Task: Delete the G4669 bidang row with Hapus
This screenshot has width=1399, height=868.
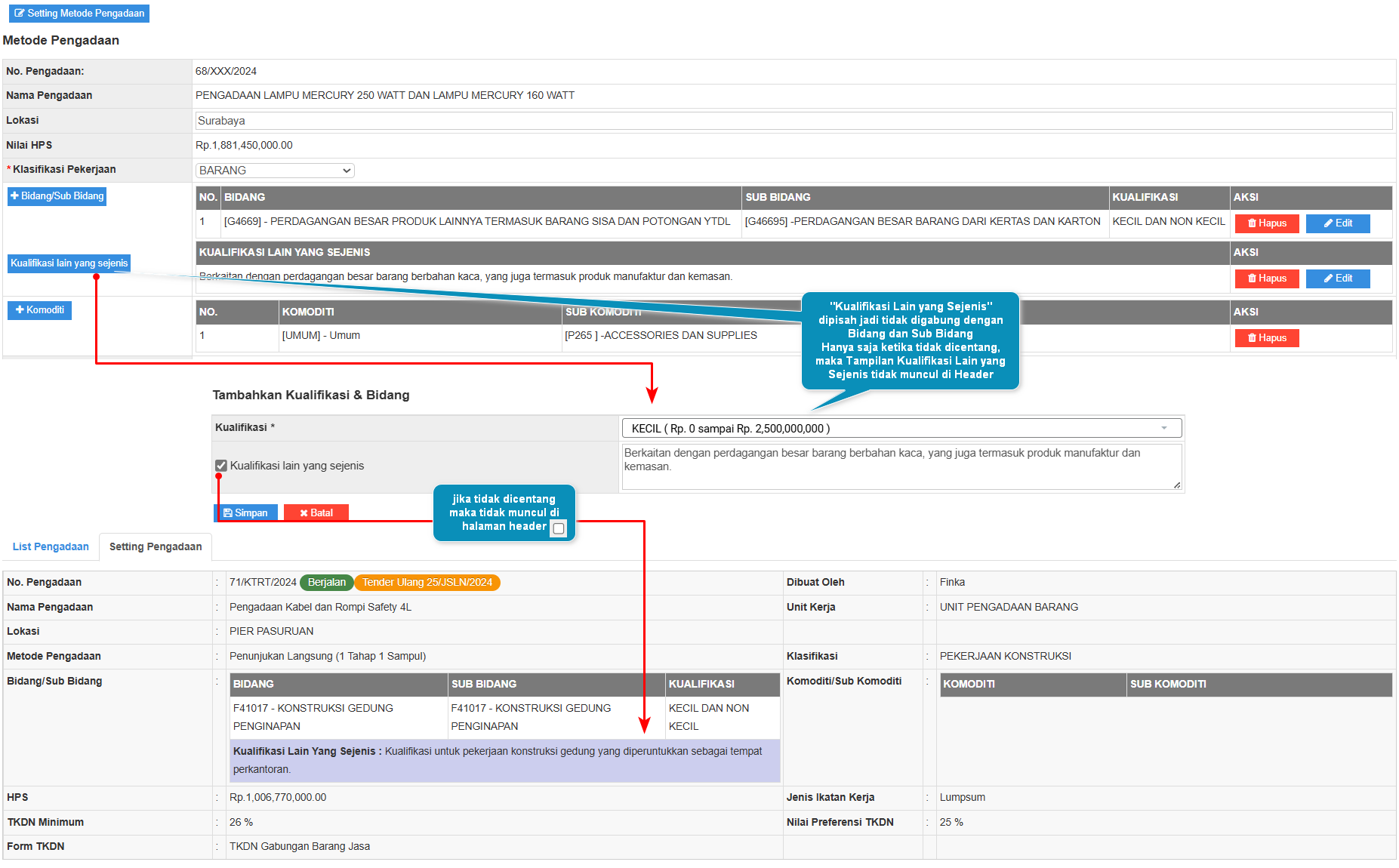Action: (1266, 223)
